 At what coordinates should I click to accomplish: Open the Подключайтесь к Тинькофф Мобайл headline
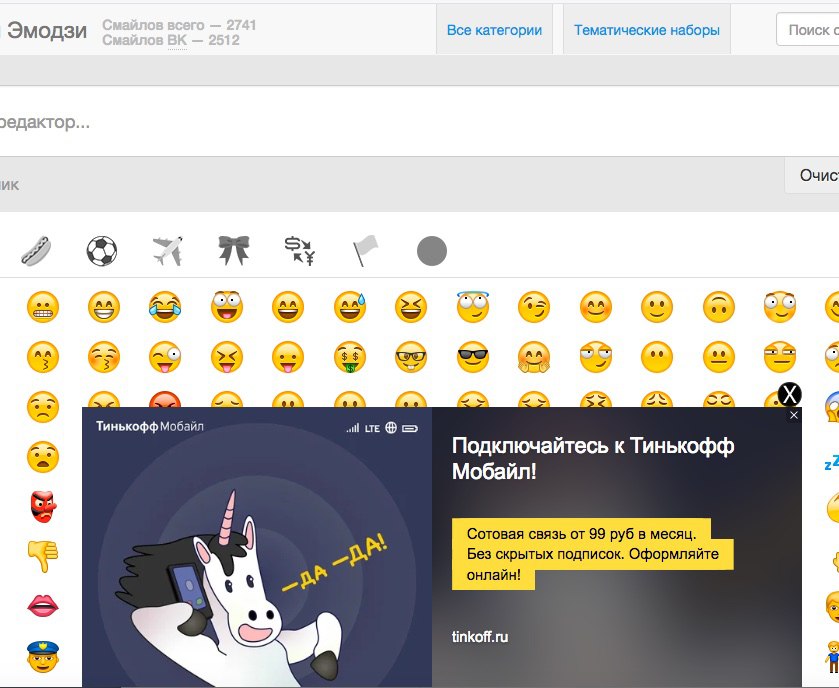tap(593, 458)
